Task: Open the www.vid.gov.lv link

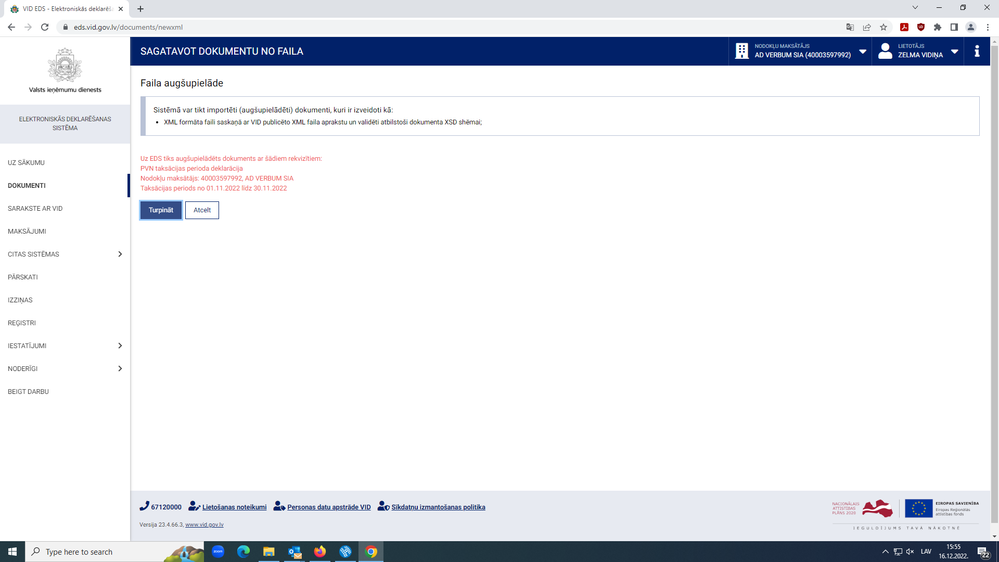Action: 205,525
